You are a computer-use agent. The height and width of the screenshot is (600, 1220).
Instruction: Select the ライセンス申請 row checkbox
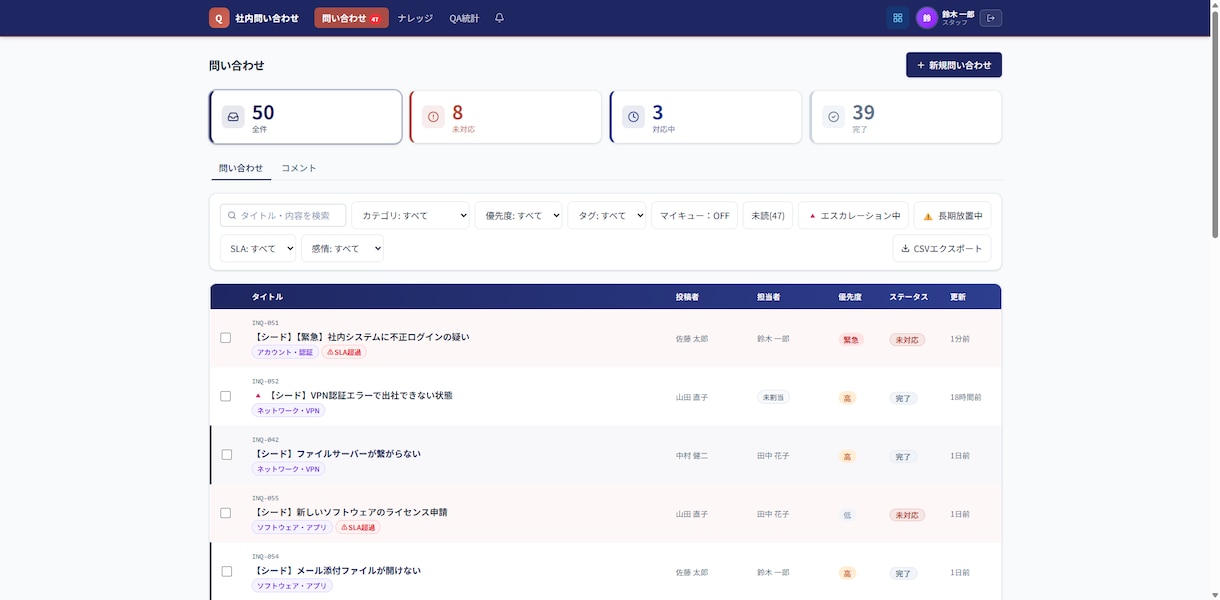click(226, 513)
